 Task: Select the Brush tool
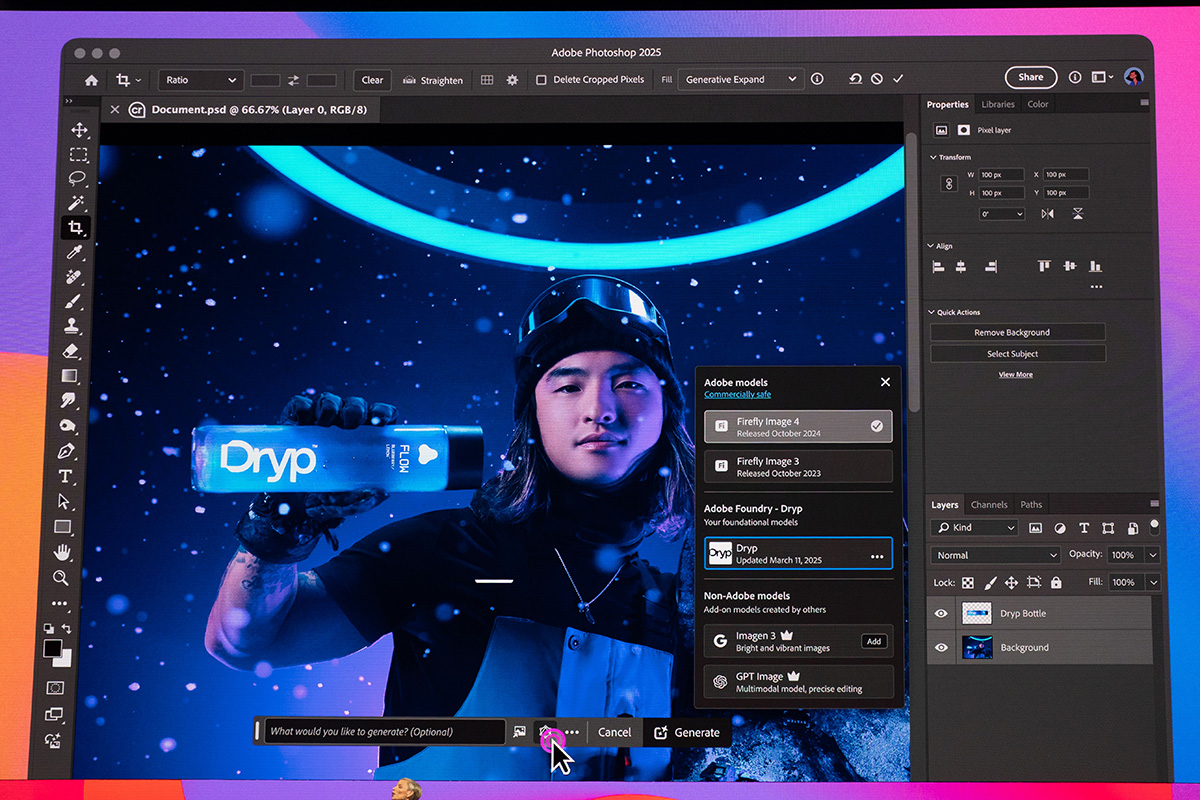[73, 302]
